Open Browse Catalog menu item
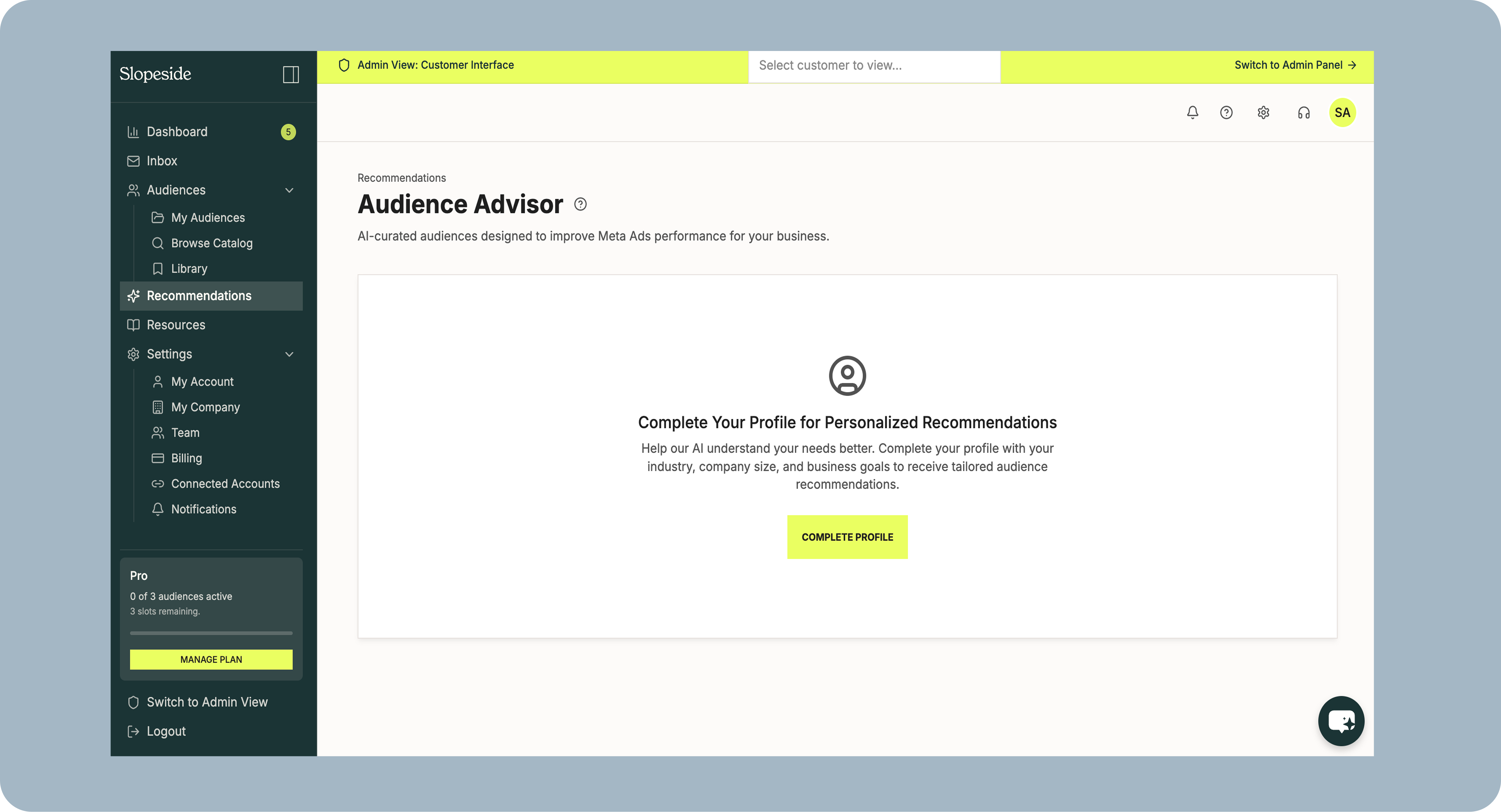Screen dimensions: 1501x812 coord(212,243)
